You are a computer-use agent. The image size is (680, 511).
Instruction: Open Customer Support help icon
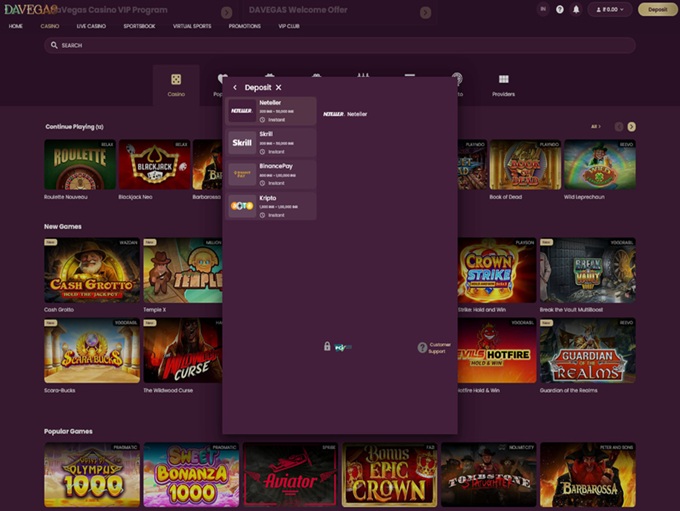coord(422,348)
